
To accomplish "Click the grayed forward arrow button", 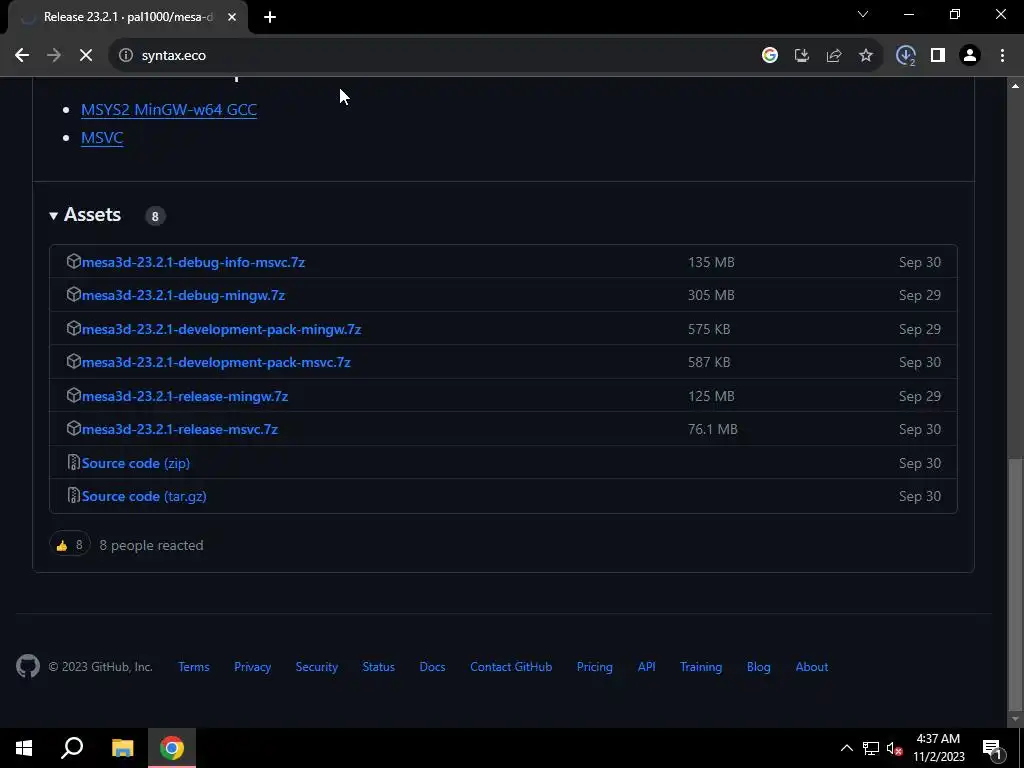I will pyautogui.click(x=54, y=56).
